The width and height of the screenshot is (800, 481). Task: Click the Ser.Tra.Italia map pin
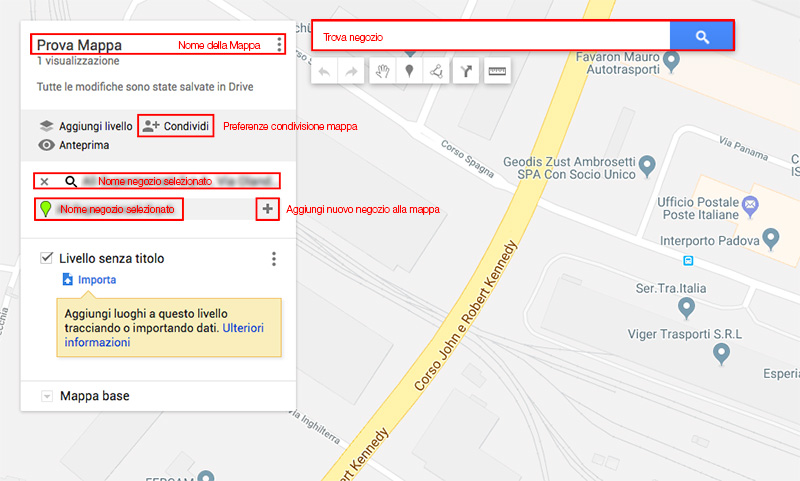pos(686,308)
